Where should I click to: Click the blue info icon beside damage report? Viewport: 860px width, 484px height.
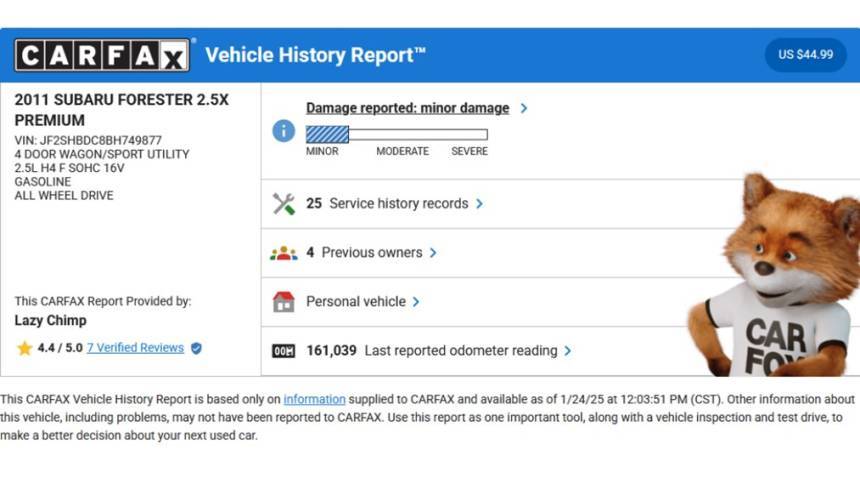click(284, 131)
